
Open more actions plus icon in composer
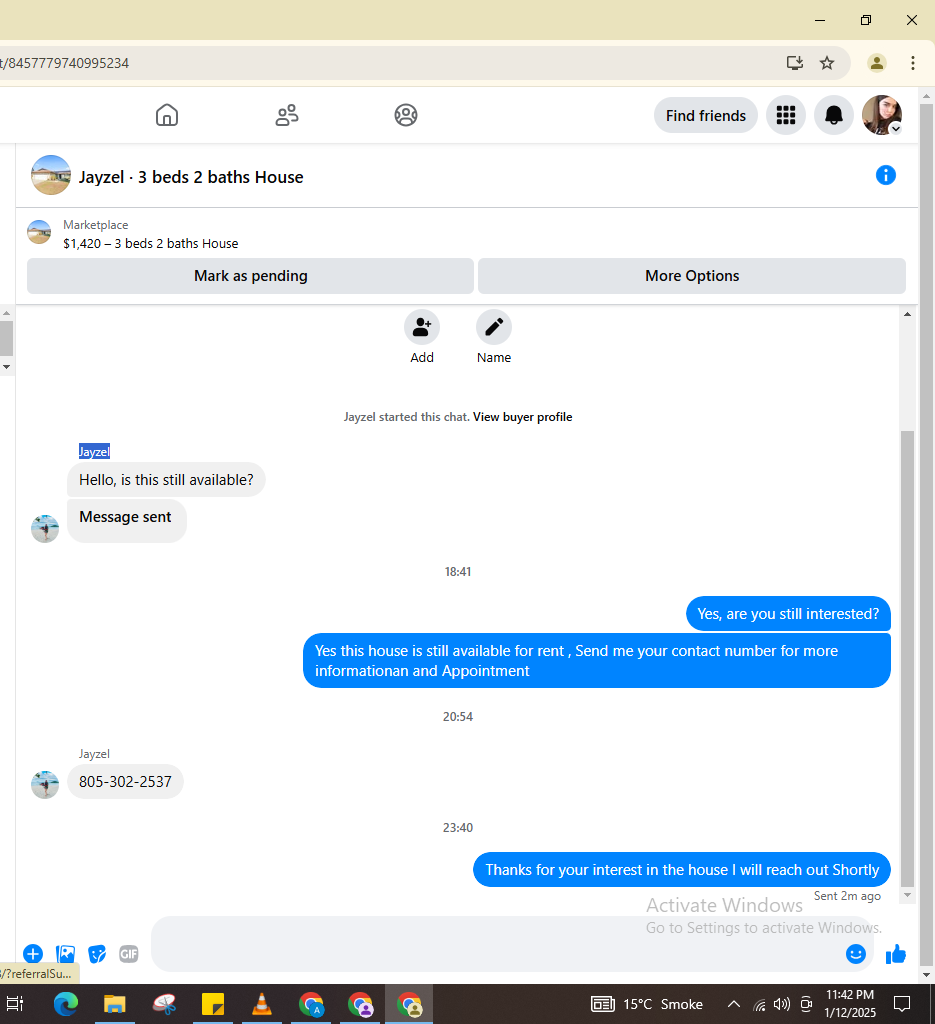coord(33,954)
